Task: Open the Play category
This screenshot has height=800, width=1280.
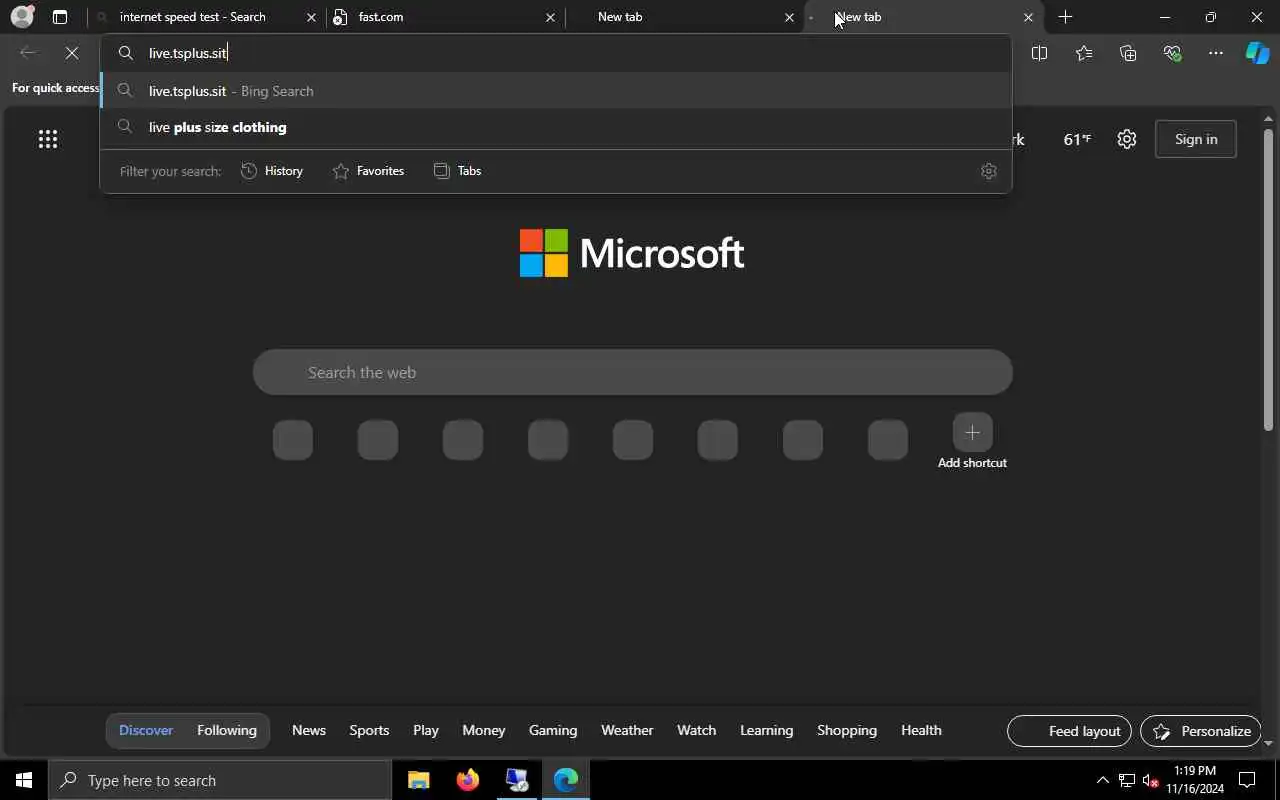Action: 426,730
